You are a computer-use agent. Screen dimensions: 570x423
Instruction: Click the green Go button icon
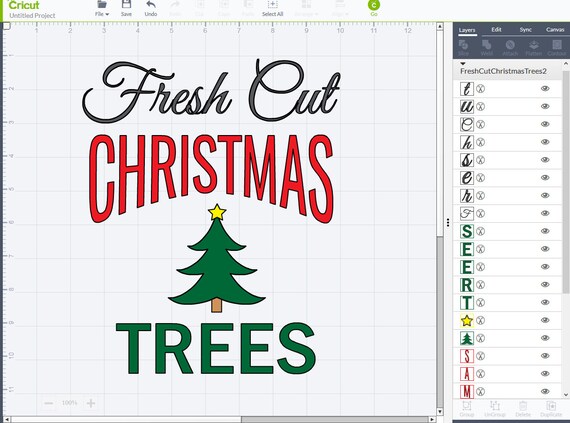point(374,5)
